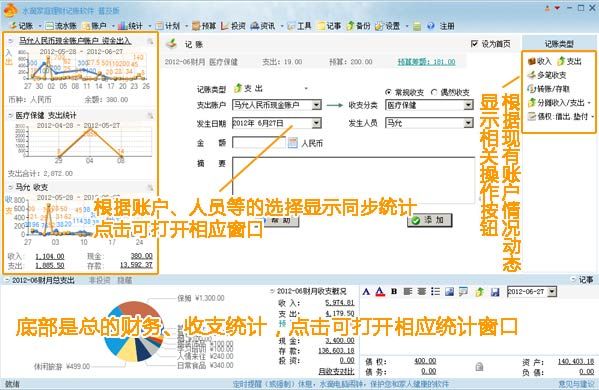Viewport: 599px width, 390px height.
Task: Choose 多笔收支 entry type
Action: coord(547,75)
